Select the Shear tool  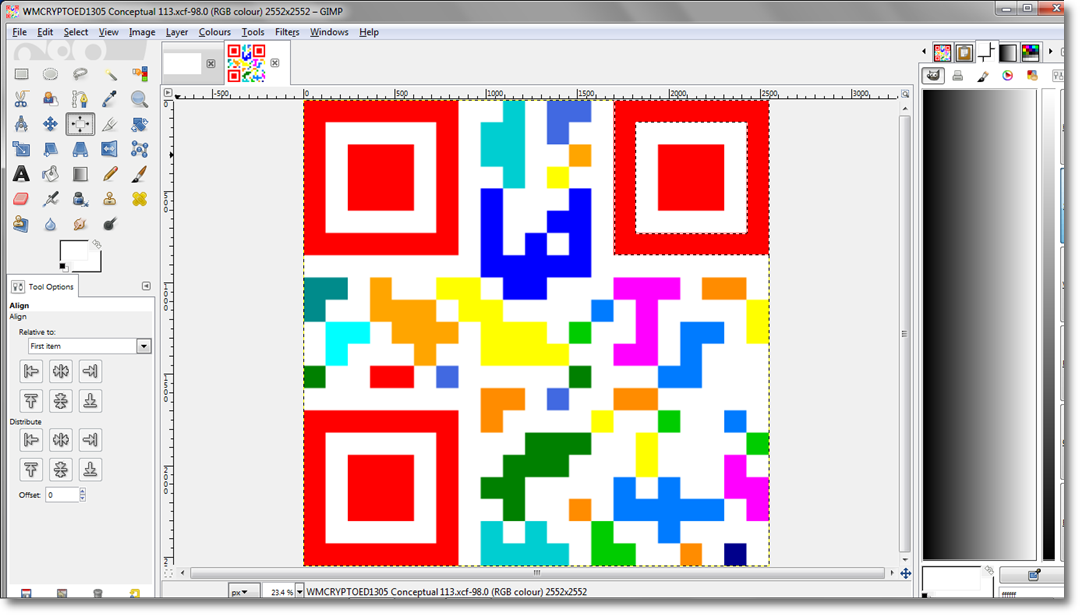click(x=50, y=149)
